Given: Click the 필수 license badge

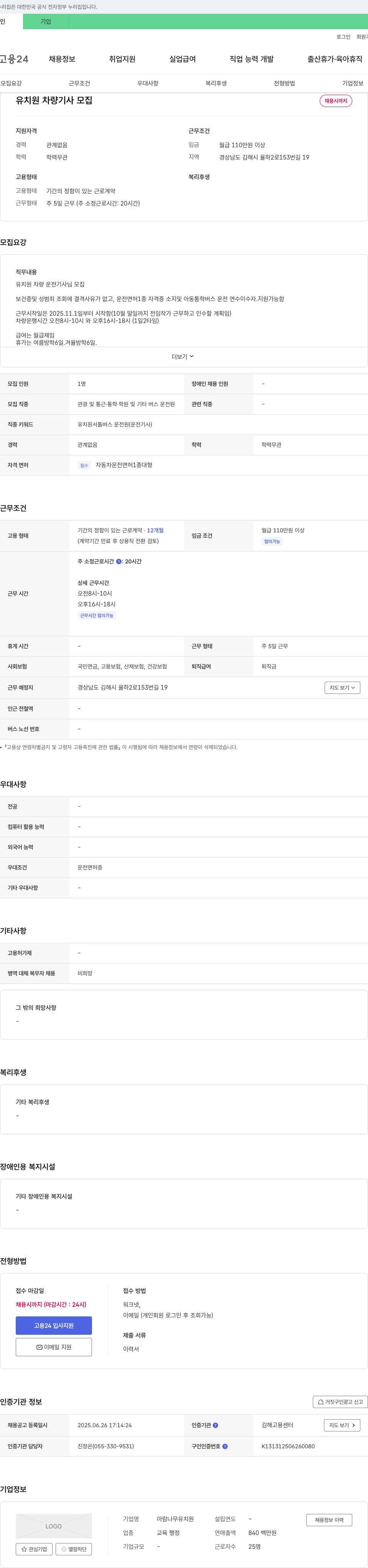Looking at the screenshot, I should (84, 466).
